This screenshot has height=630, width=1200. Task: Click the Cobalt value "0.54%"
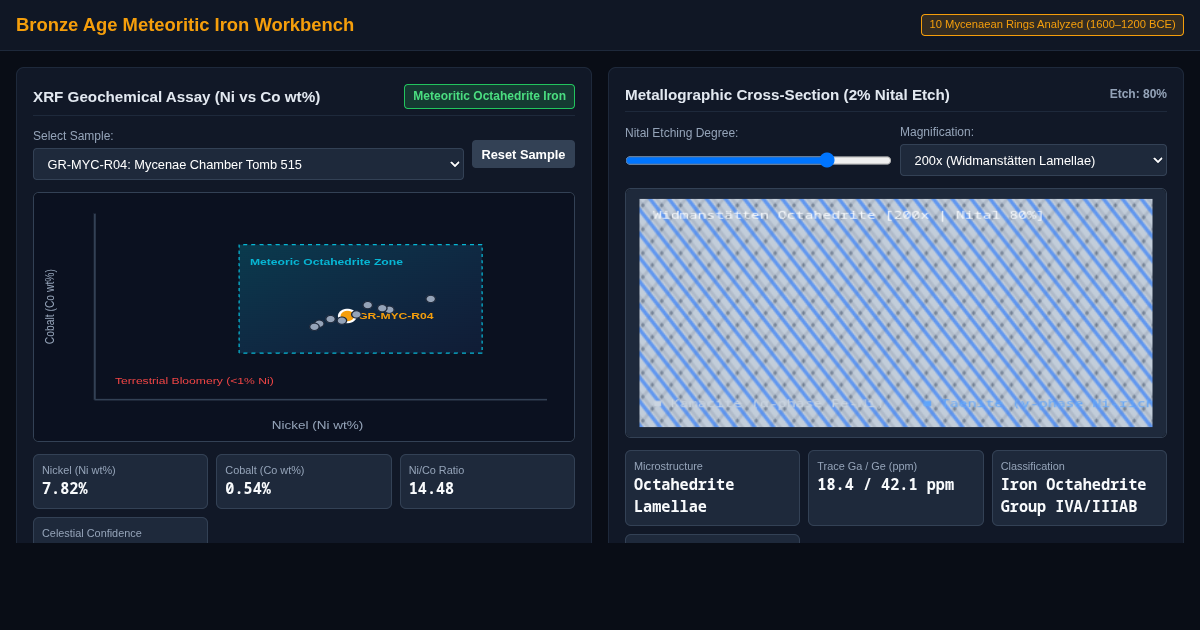pos(248,489)
